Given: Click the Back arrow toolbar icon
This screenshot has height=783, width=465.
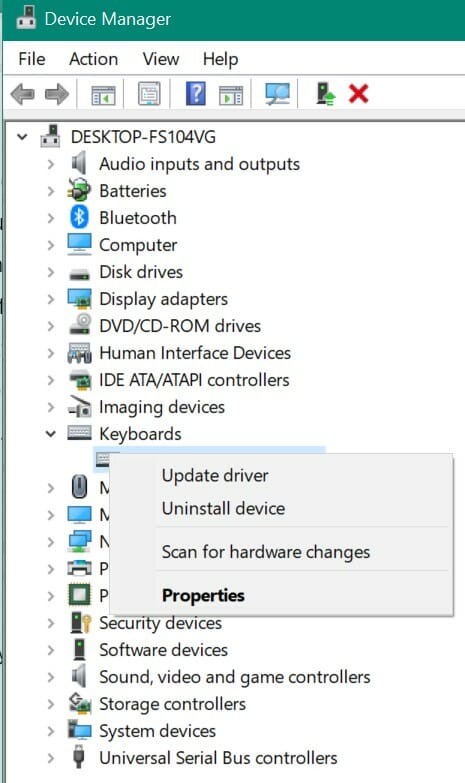Looking at the screenshot, I should coord(22,93).
